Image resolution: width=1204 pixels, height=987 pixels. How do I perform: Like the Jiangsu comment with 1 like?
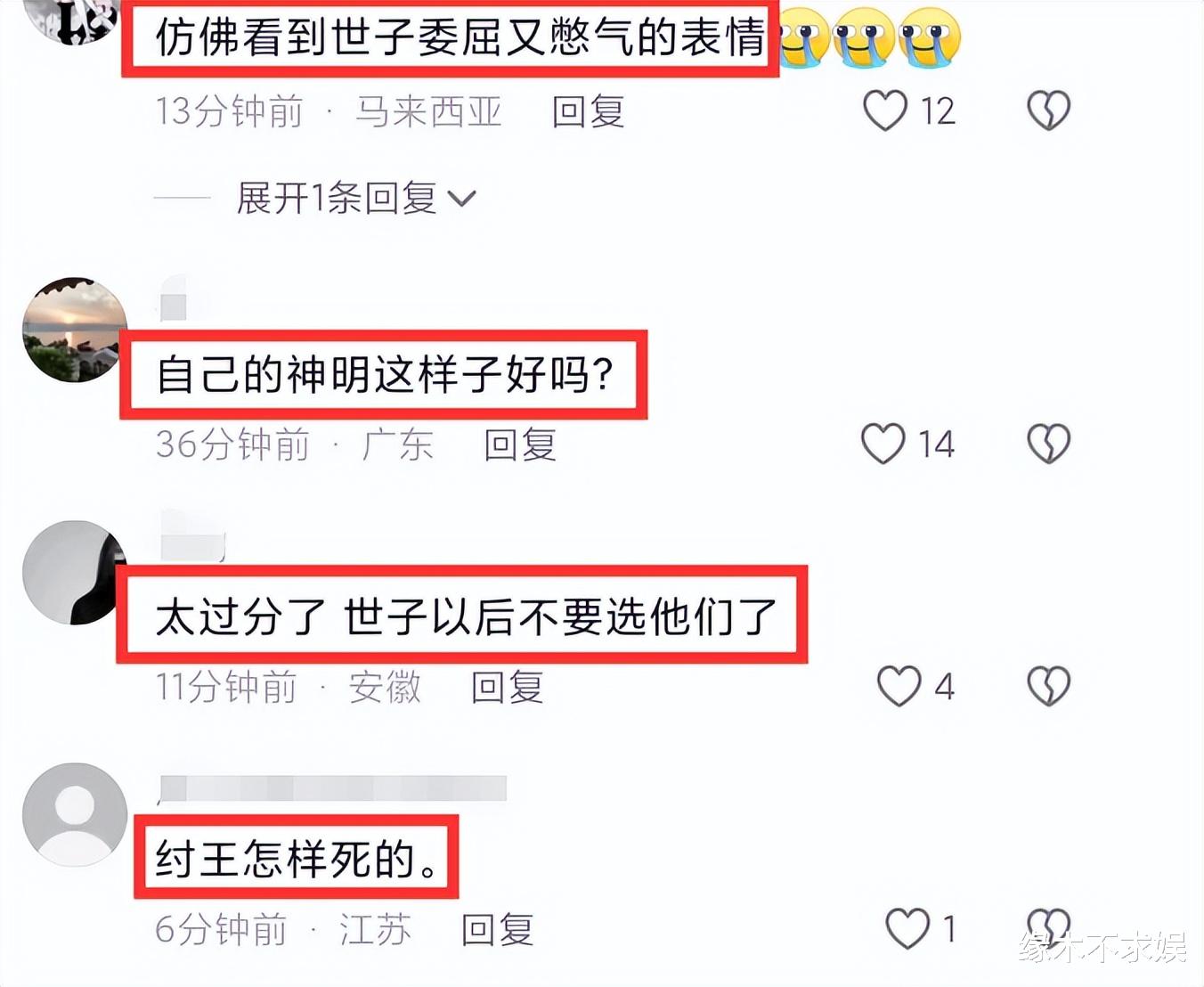907,929
